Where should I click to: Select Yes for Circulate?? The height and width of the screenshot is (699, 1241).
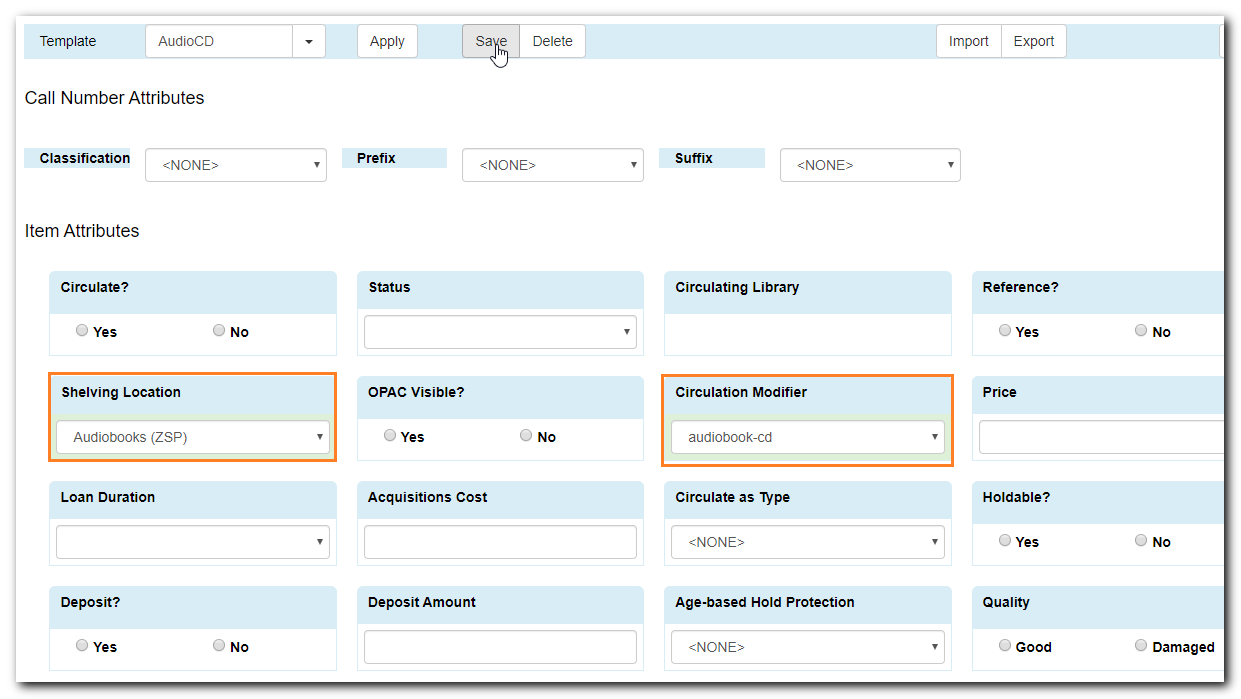pos(82,331)
